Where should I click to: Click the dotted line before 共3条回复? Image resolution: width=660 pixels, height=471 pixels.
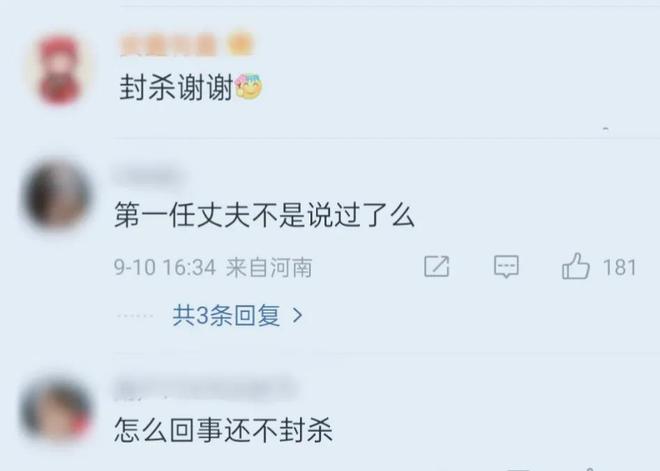[135, 315]
